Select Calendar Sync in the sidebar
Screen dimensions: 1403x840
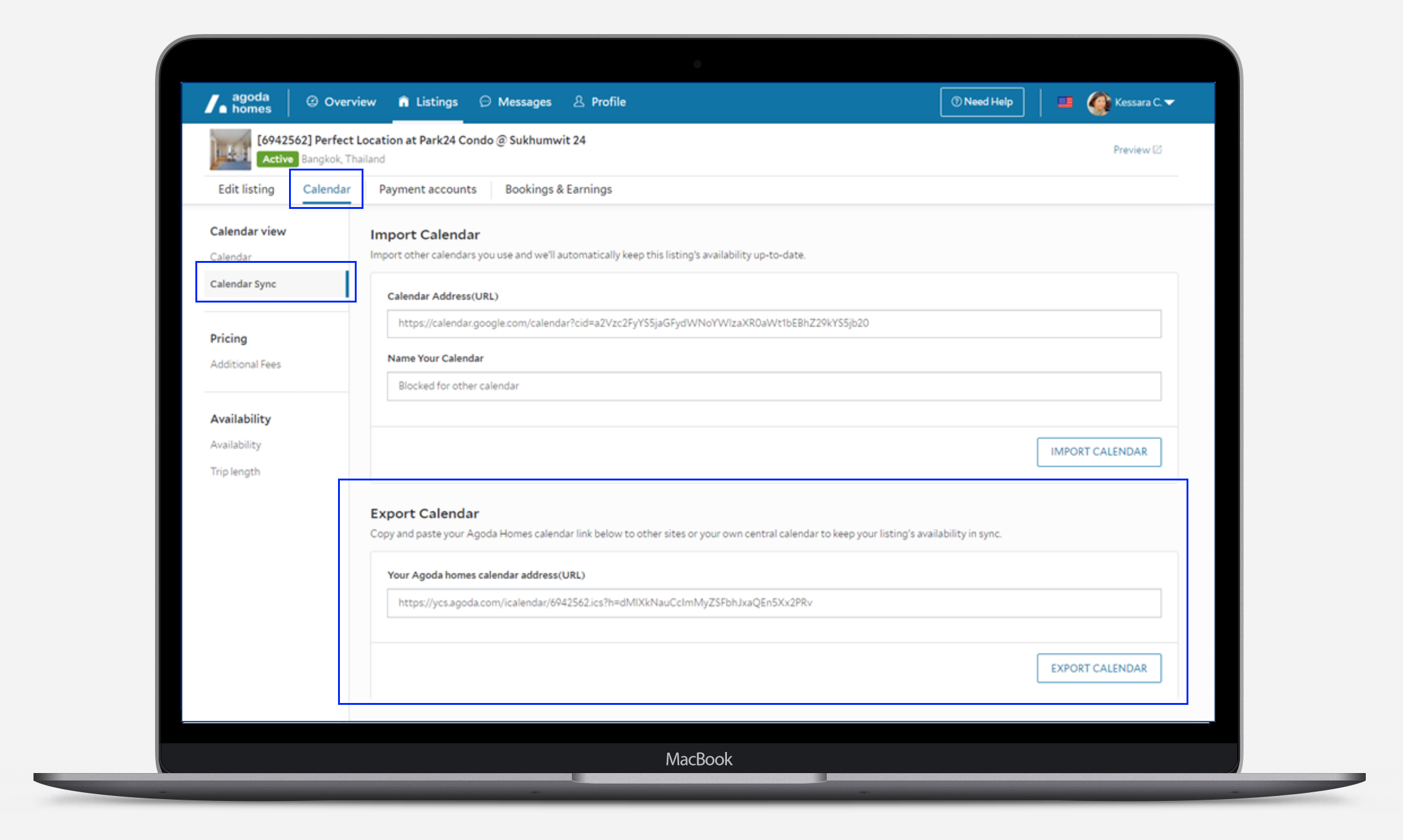pyautogui.click(x=243, y=284)
